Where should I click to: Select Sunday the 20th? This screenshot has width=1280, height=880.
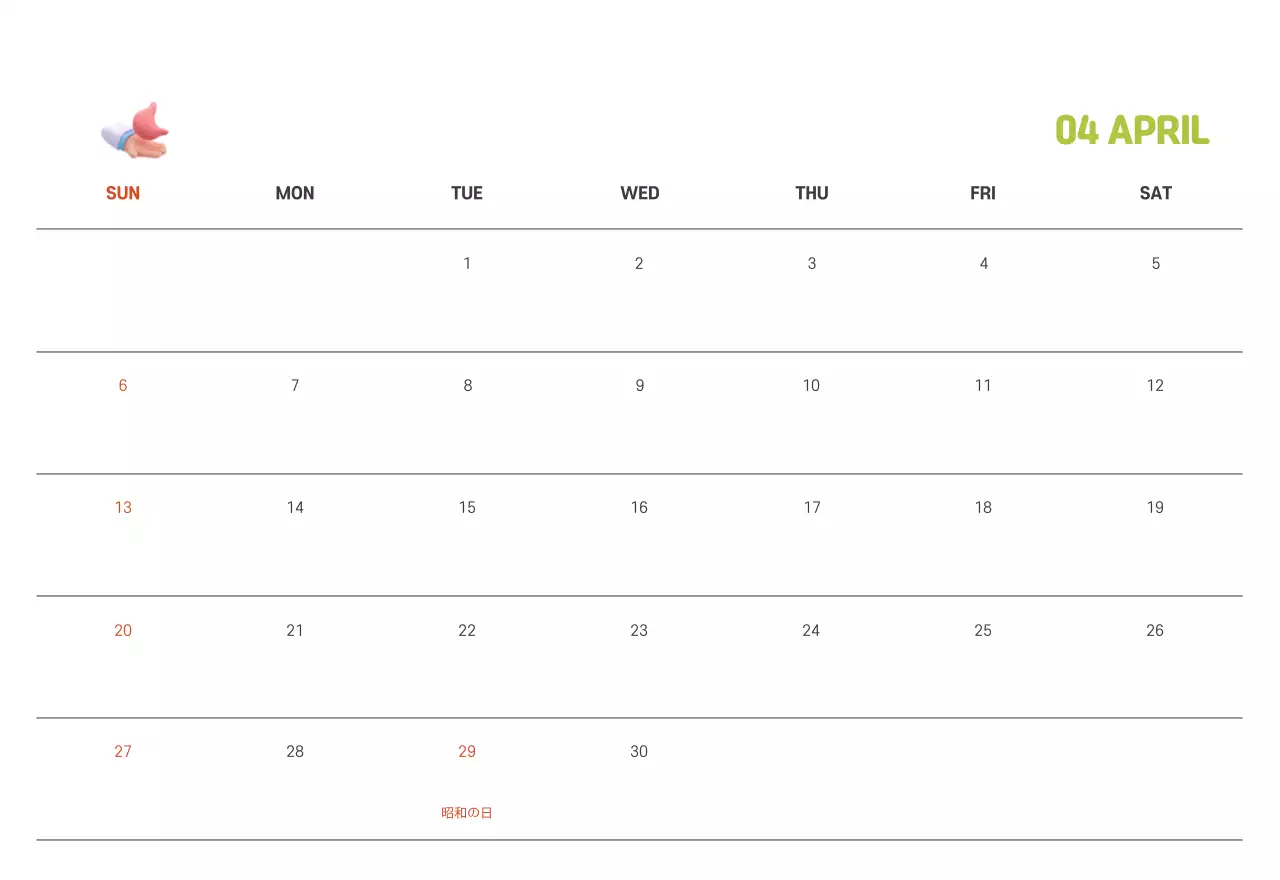click(123, 631)
